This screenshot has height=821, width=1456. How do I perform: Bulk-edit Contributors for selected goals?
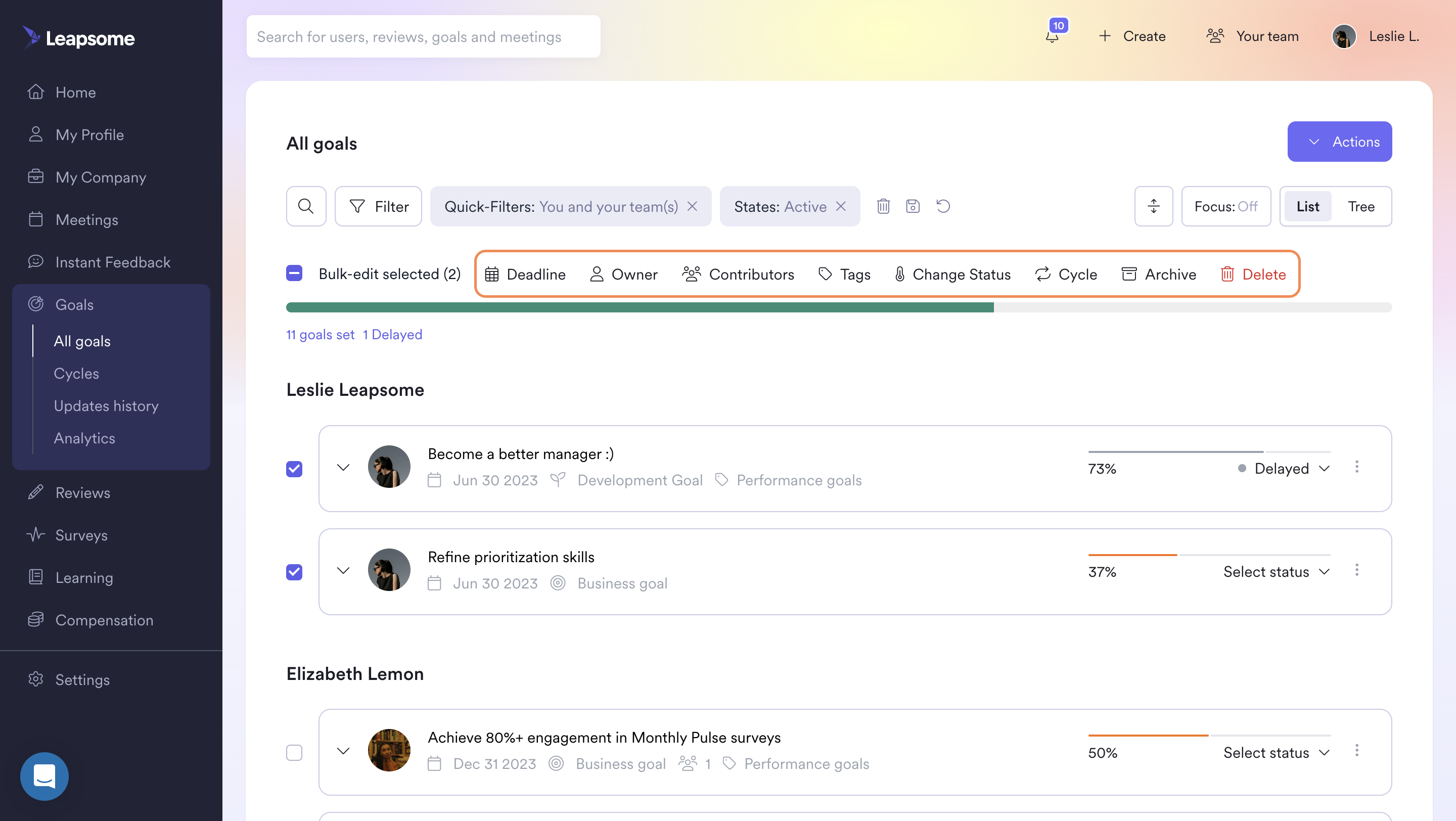738,274
